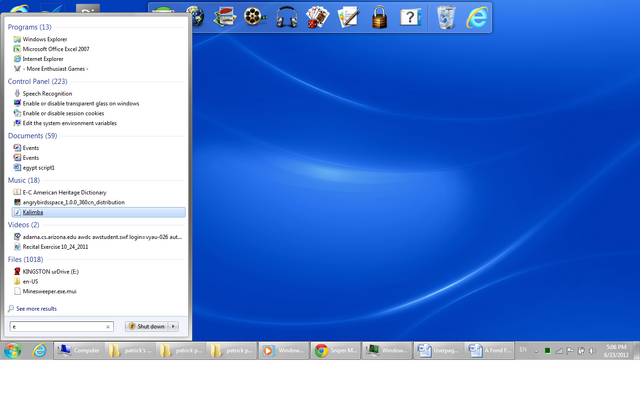Switch to the A Fond F... Word document

(490, 350)
